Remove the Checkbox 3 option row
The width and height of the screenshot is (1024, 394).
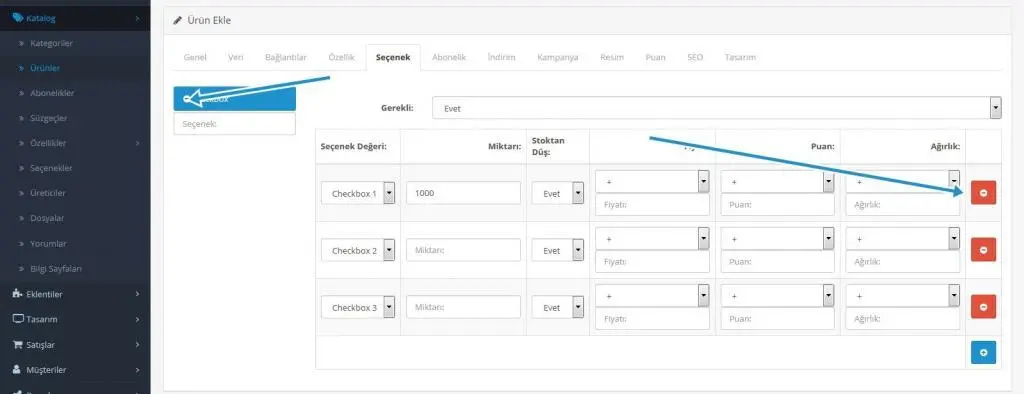(x=983, y=306)
